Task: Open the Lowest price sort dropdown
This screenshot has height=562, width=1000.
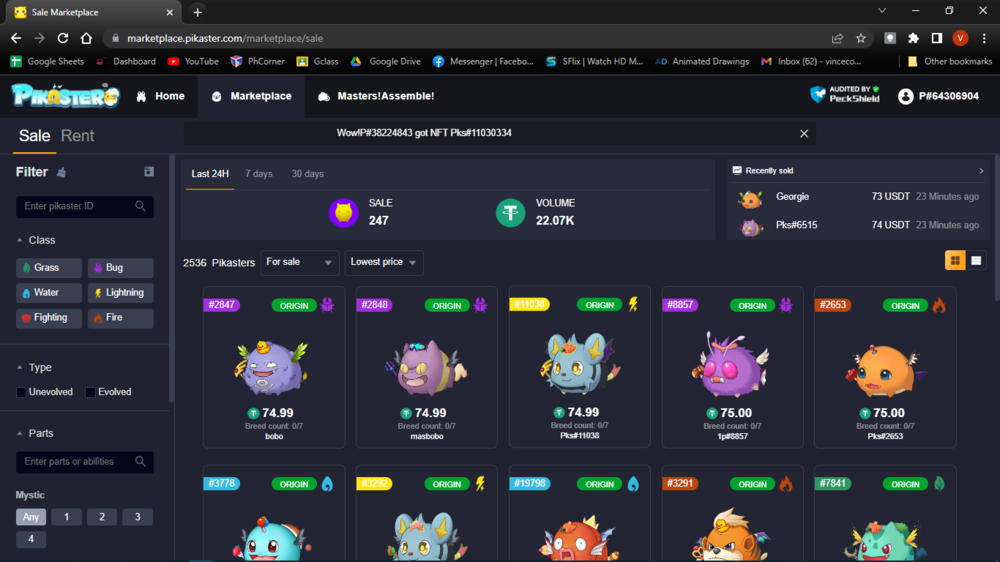Action: pyautogui.click(x=384, y=262)
